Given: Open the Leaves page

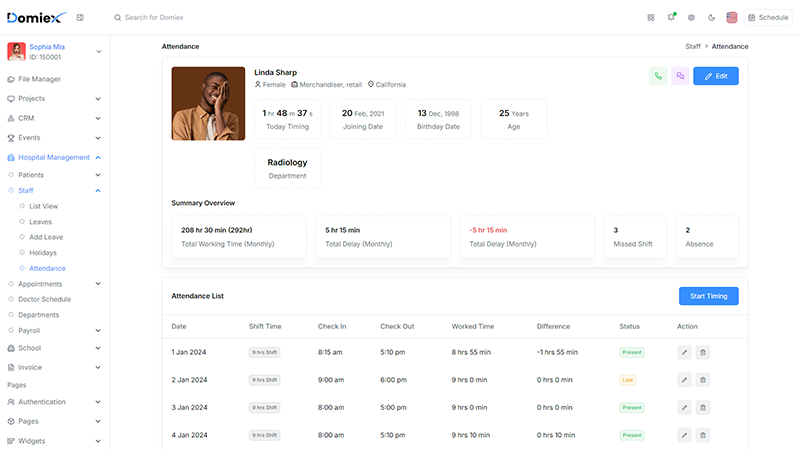Looking at the screenshot, I should (x=40, y=222).
